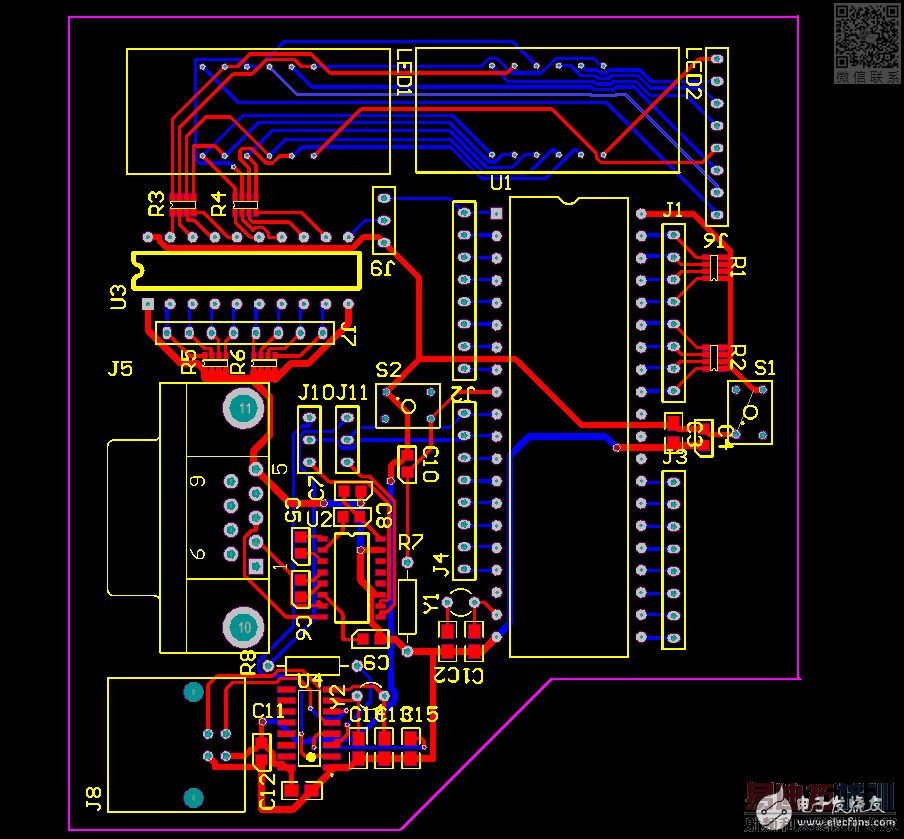This screenshot has width=904, height=839.
Task: Select the C12 capacitor label
Action: point(267,792)
